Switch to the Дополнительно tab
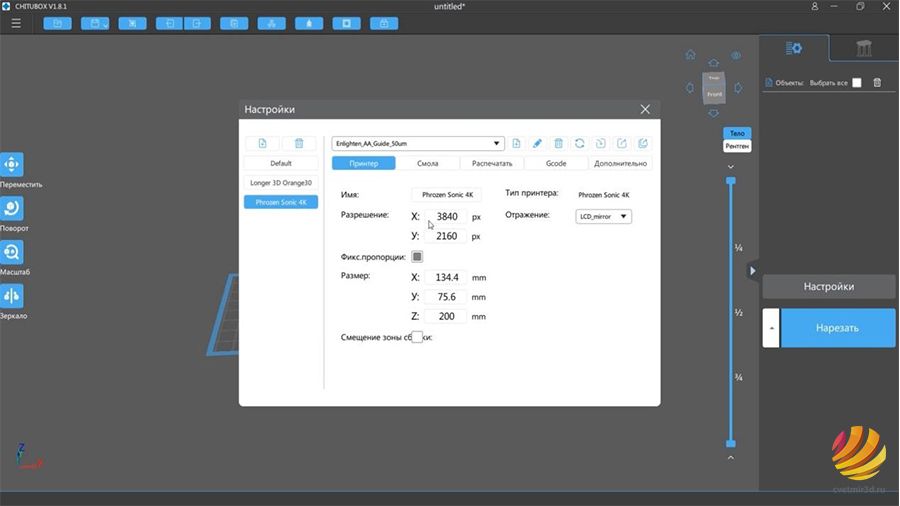The height and width of the screenshot is (506, 900). tap(620, 163)
